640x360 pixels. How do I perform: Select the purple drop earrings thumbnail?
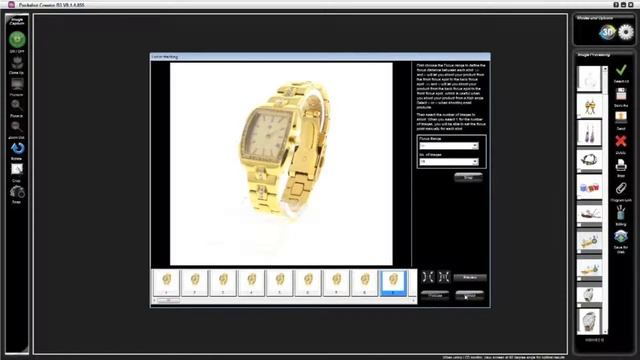click(x=589, y=132)
